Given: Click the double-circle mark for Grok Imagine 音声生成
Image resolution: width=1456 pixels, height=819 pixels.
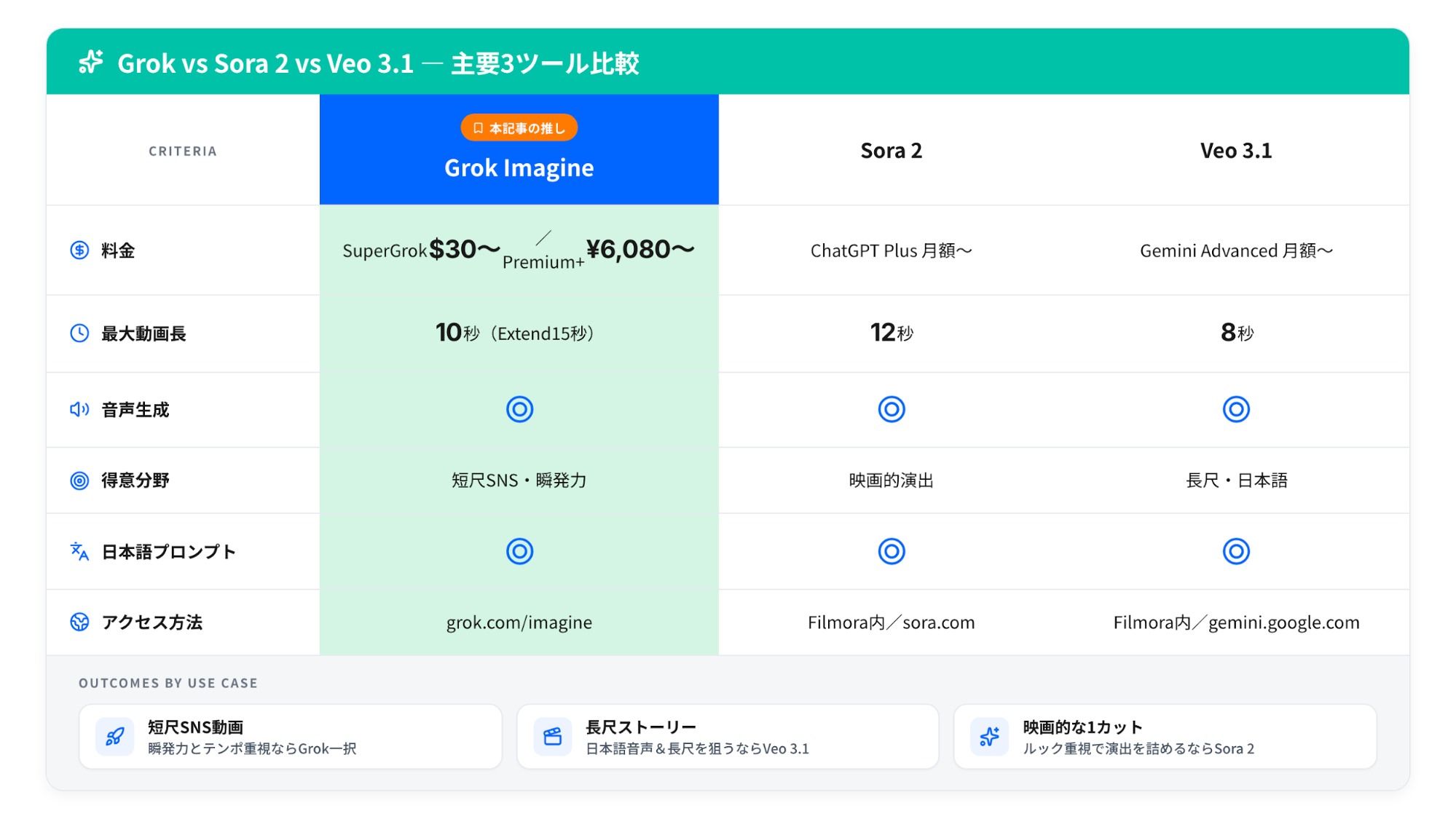Looking at the screenshot, I should (x=519, y=409).
